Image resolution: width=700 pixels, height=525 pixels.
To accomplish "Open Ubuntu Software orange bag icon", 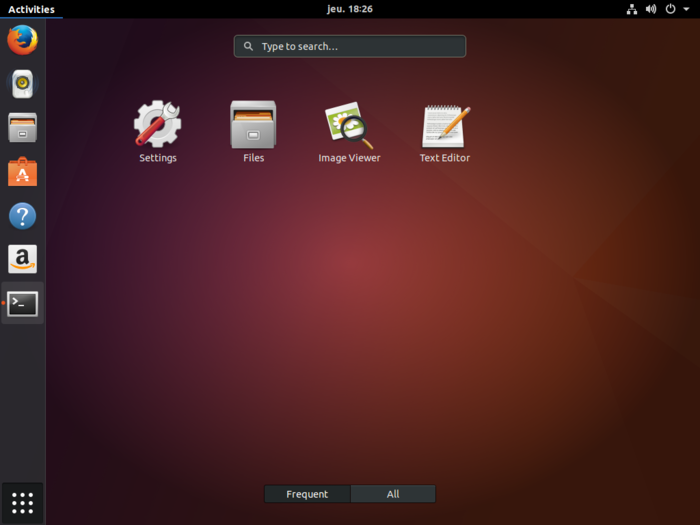I will 22,171.
